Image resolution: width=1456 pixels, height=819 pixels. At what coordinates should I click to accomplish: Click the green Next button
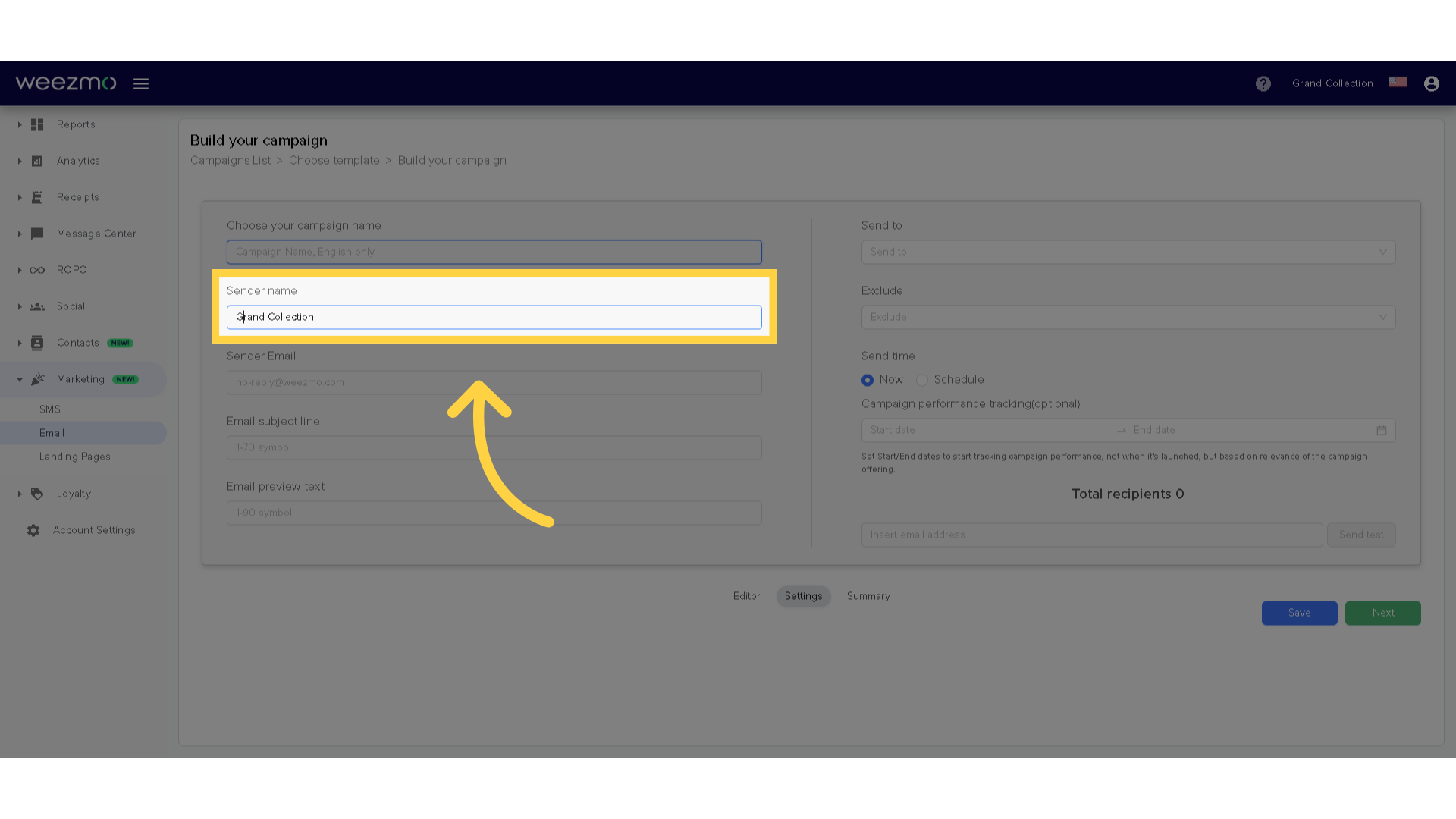coord(1382,613)
